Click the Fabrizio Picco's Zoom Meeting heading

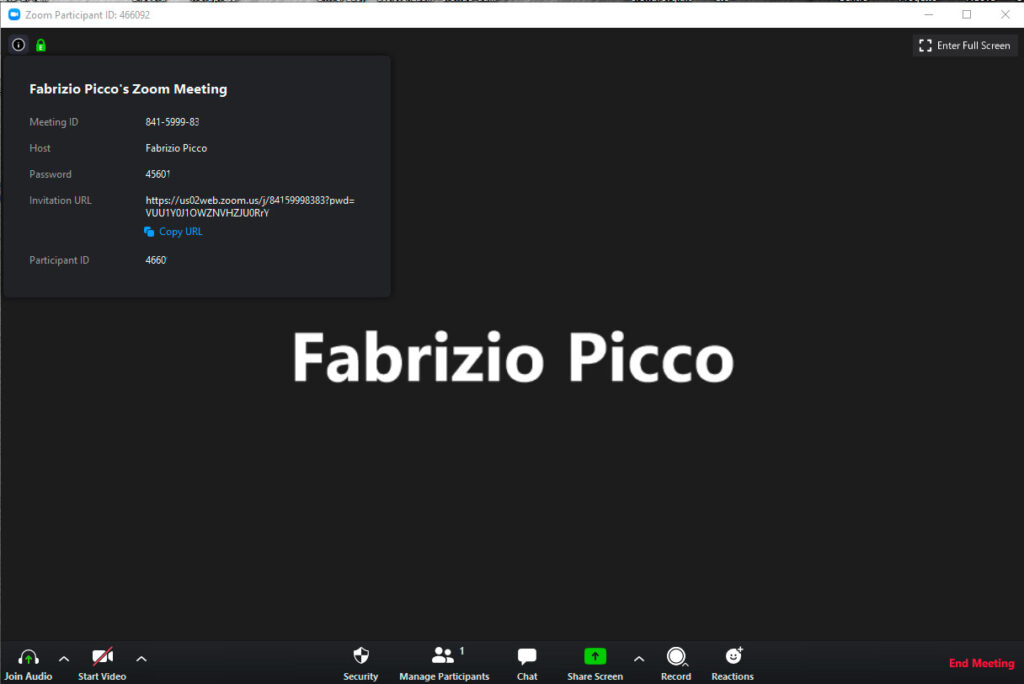click(x=128, y=89)
